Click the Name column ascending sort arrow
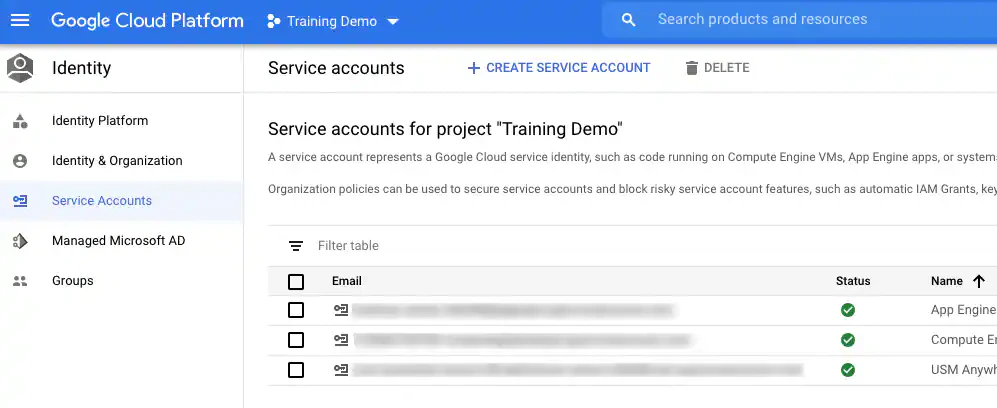 click(979, 281)
